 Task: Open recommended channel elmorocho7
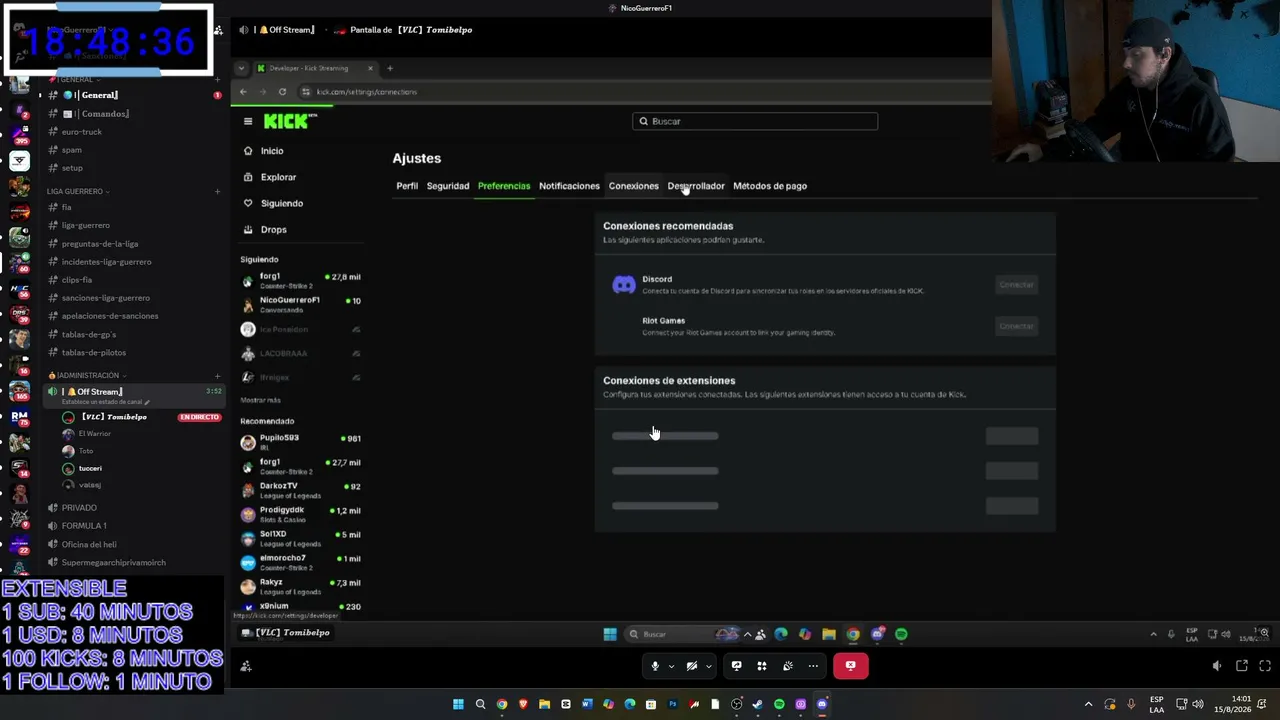click(300, 562)
